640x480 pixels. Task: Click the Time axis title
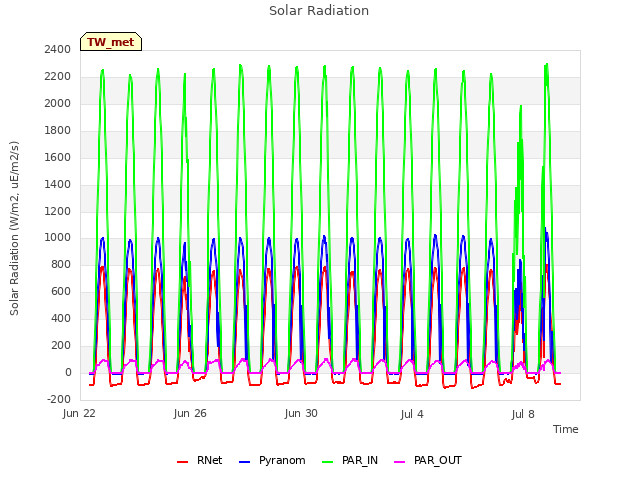[565, 429]
